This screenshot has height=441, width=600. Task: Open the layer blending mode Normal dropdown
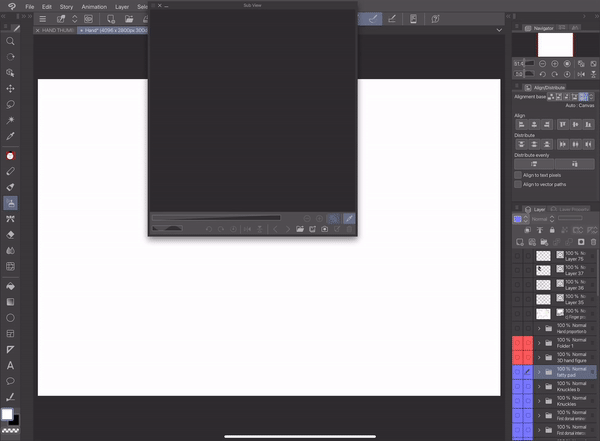pos(543,219)
